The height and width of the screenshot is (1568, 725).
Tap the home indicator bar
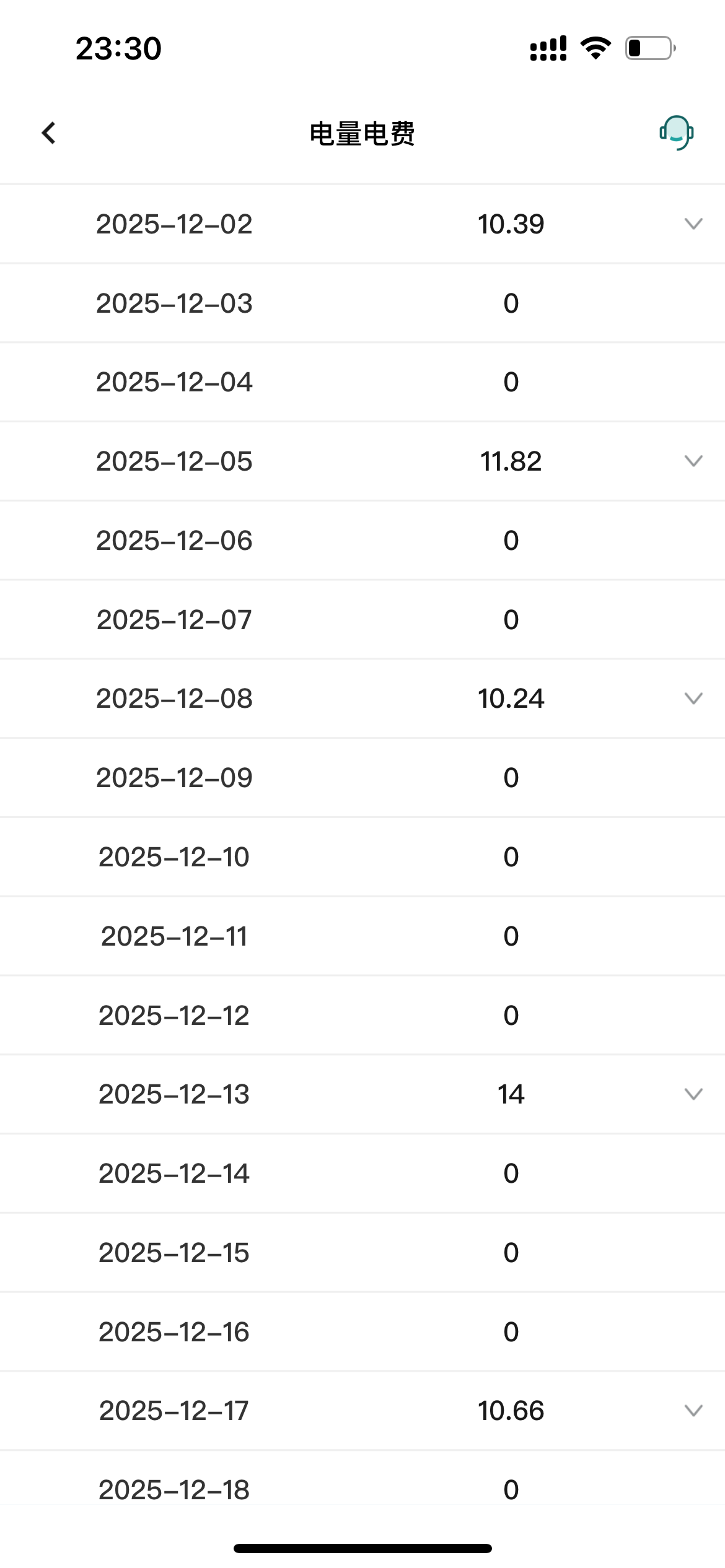pyautogui.click(x=362, y=1548)
